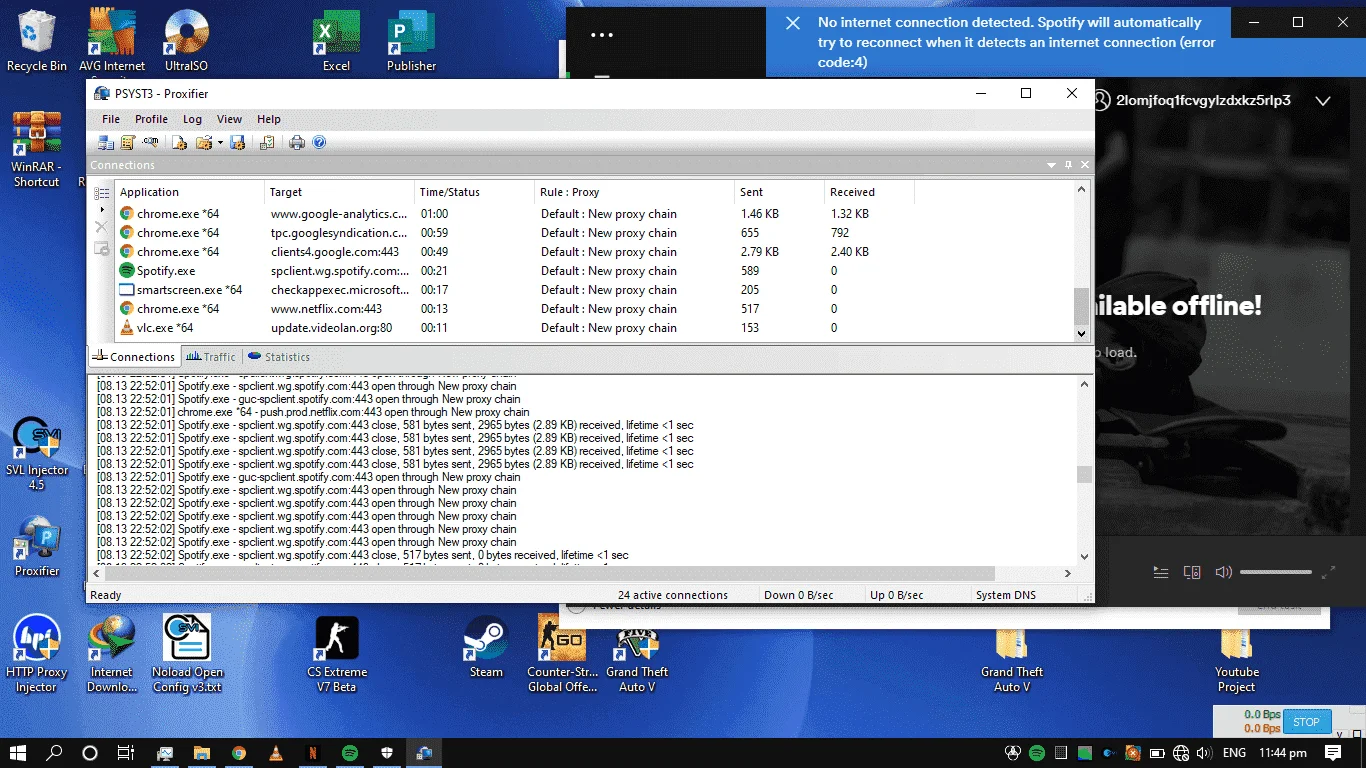Click the list view icon left of Application header
The height and width of the screenshot is (768, 1366).
101,193
